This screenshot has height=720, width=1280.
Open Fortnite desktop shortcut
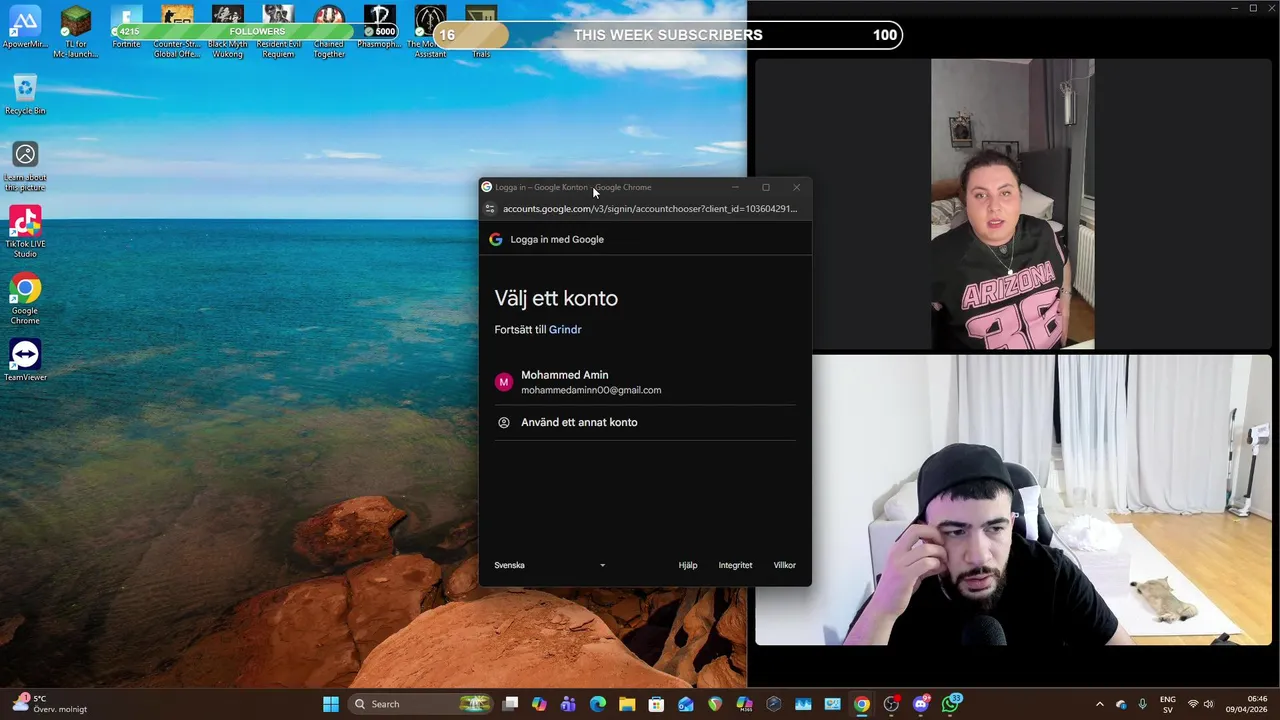pos(126,28)
